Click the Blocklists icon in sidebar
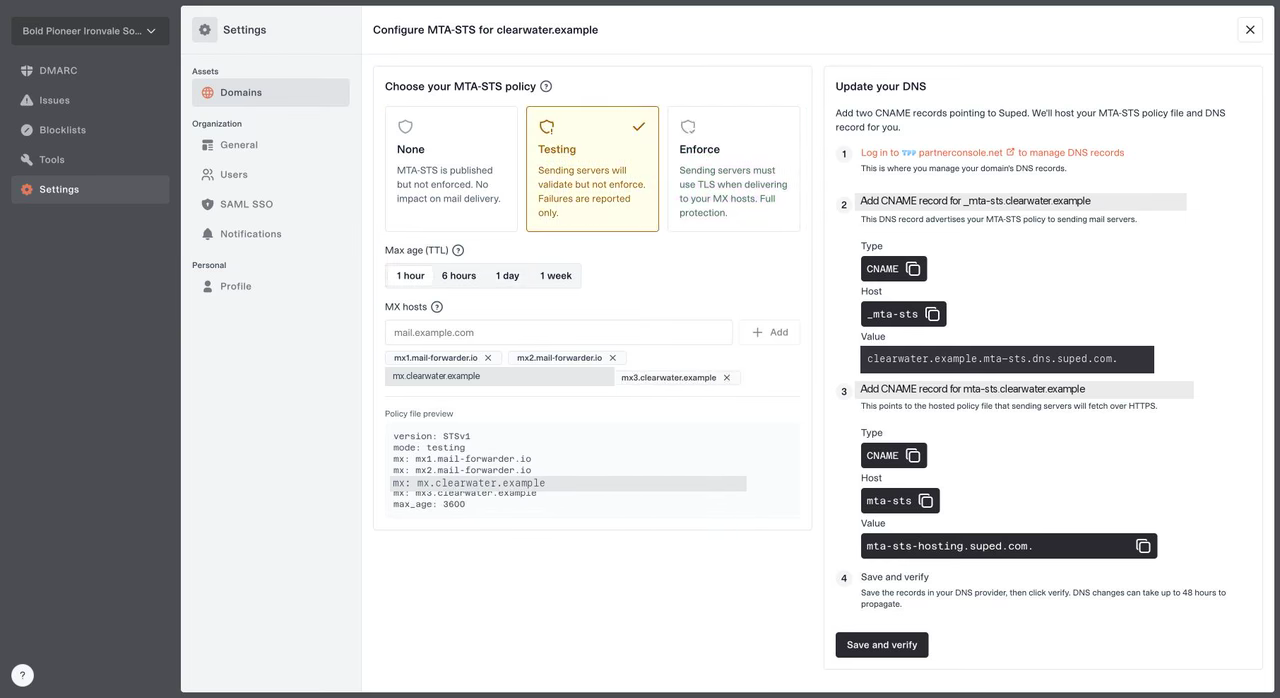This screenshot has width=1280, height=698. (x=27, y=130)
